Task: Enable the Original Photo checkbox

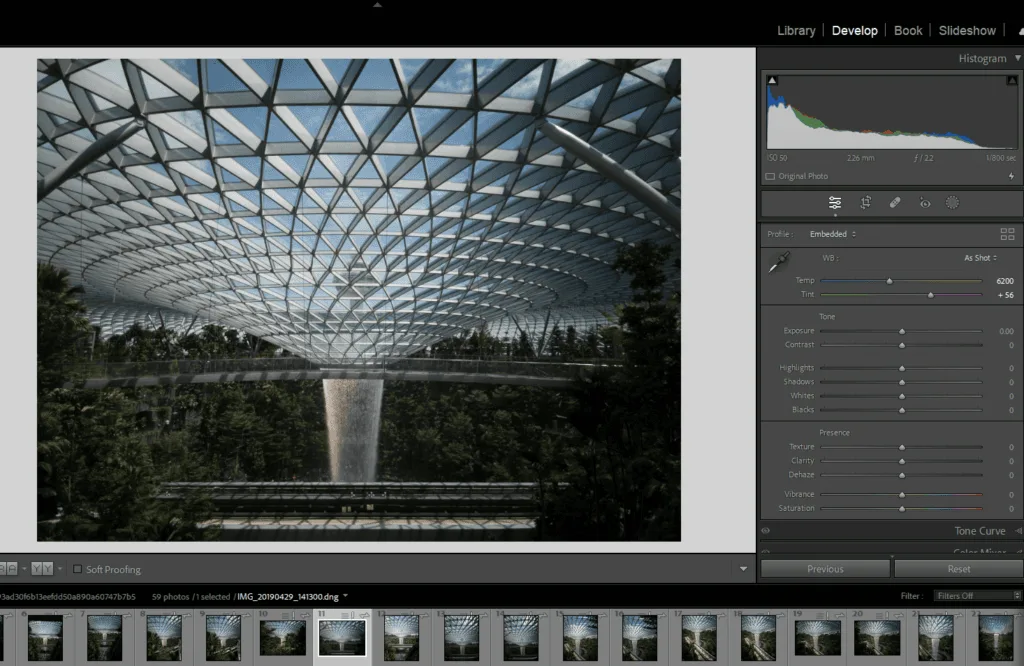Action: (770, 176)
